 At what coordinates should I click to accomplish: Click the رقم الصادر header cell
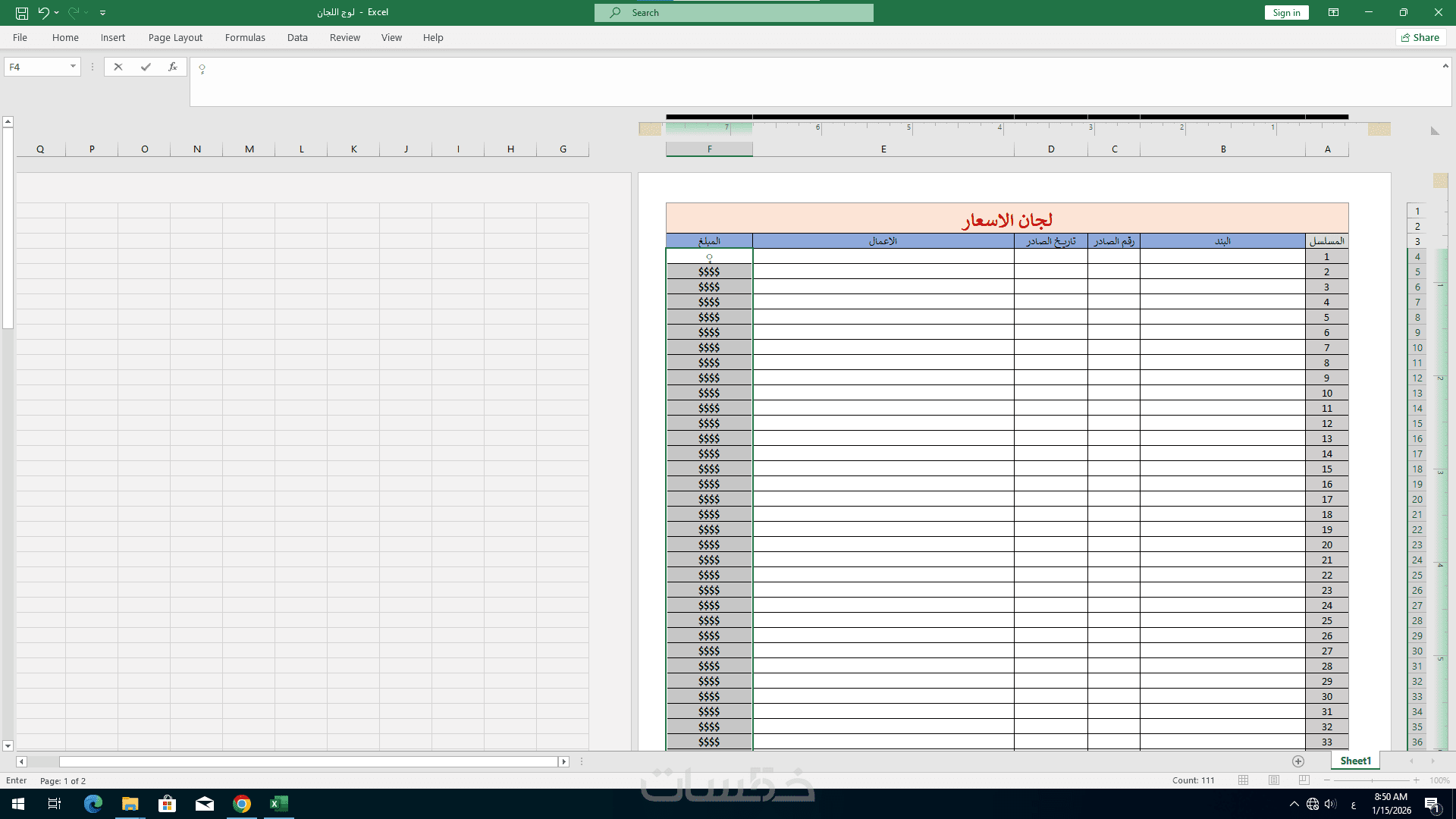[1114, 241]
